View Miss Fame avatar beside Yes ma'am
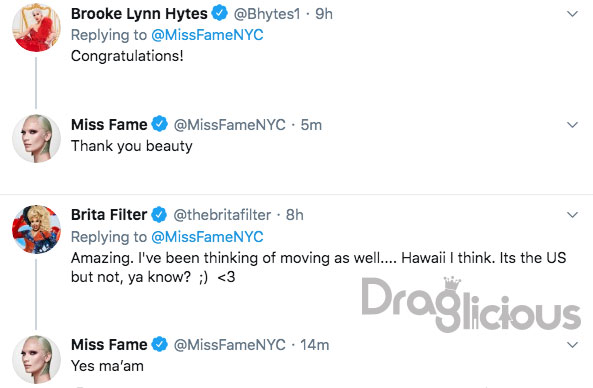This screenshot has height=388, width=593. (36, 359)
